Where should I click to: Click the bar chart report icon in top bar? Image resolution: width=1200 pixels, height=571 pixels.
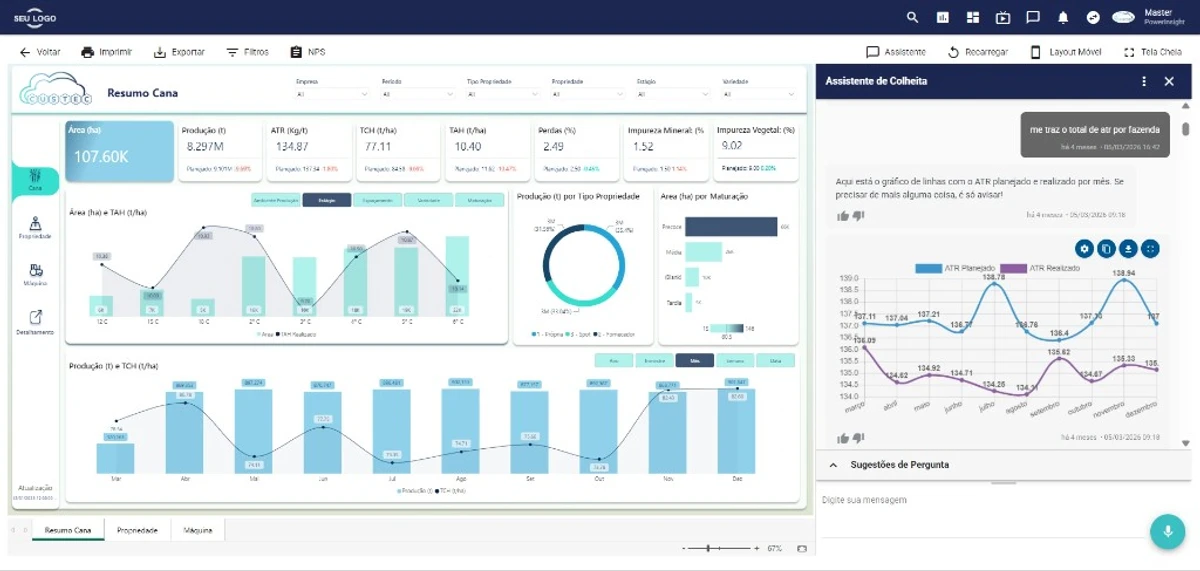[942, 17]
